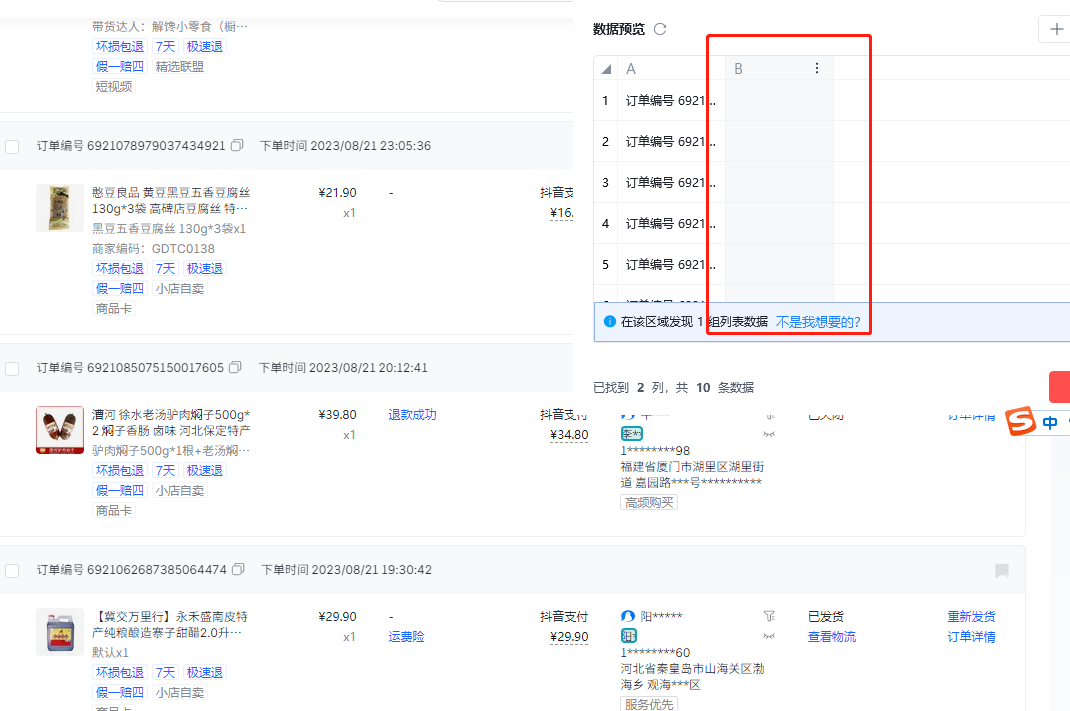The image size is (1070, 711).
Task: Click the filter icon beside buyer 阳*****
Action: (x=769, y=616)
